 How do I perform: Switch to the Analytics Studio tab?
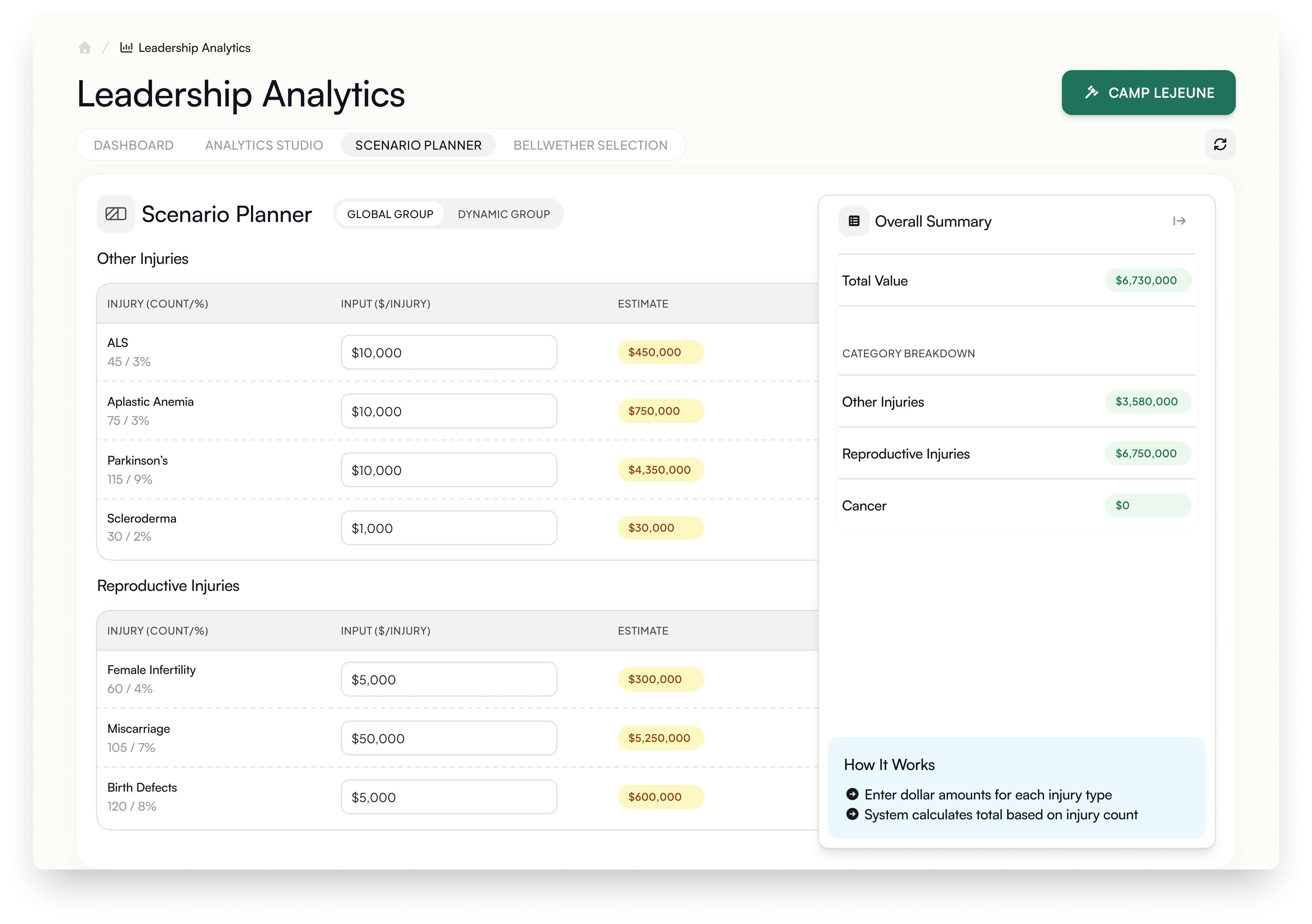pyautogui.click(x=264, y=145)
